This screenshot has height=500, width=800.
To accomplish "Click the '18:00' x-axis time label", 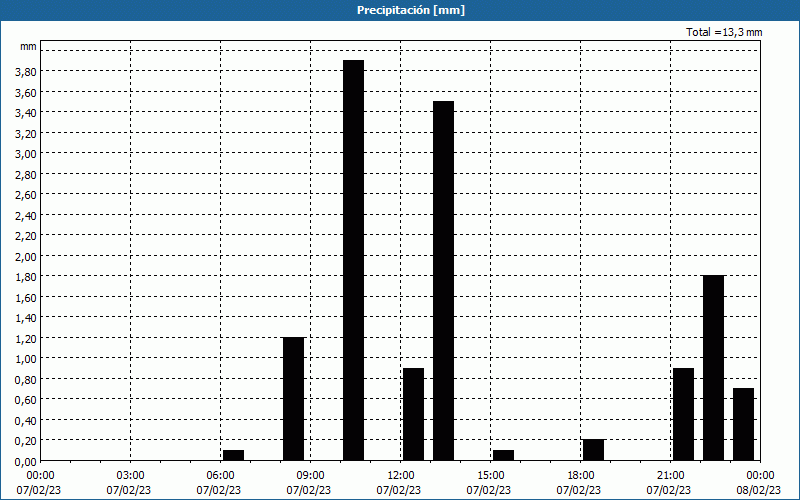I will tap(581, 476).
